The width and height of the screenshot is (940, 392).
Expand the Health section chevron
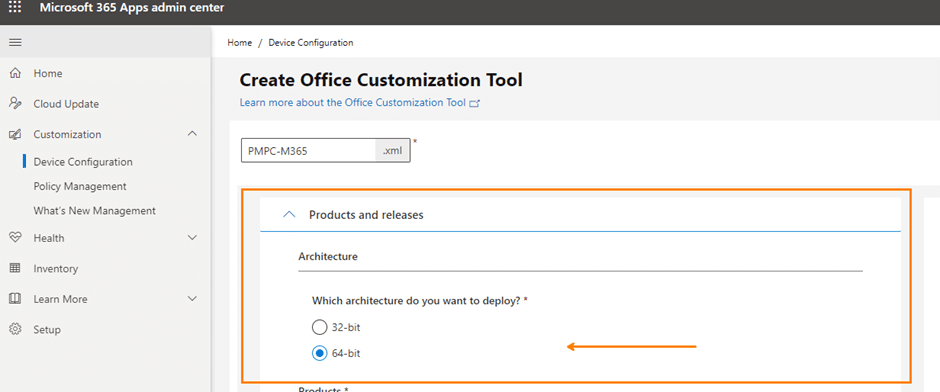point(192,238)
